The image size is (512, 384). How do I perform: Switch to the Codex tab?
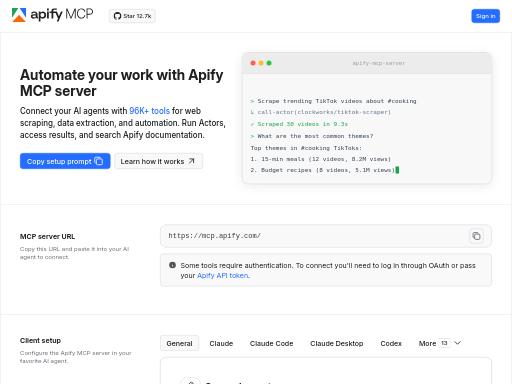[391, 343]
